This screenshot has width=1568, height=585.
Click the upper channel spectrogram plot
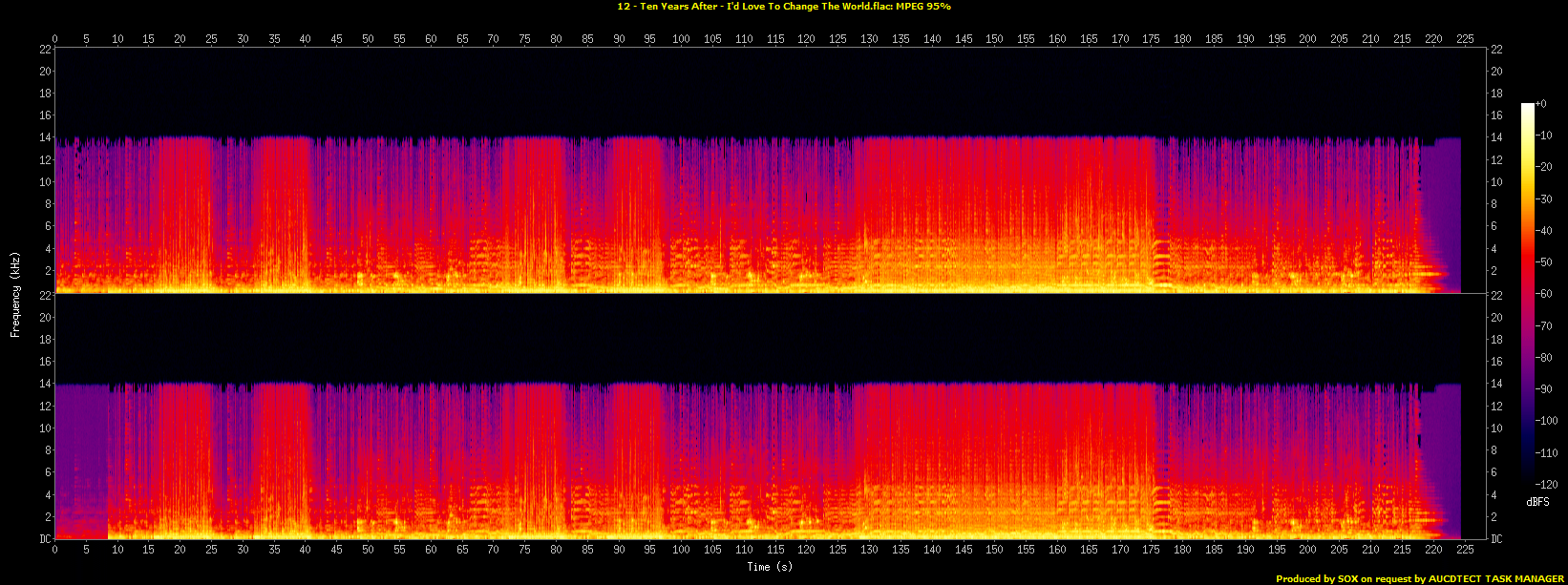coord(771,170)
